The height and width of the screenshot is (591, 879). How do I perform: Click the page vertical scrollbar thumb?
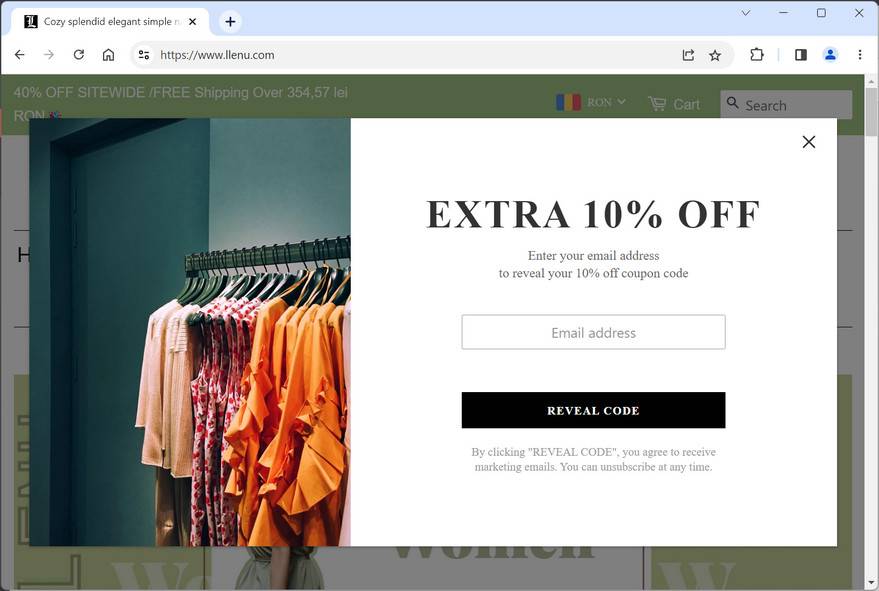coord(872,111)
